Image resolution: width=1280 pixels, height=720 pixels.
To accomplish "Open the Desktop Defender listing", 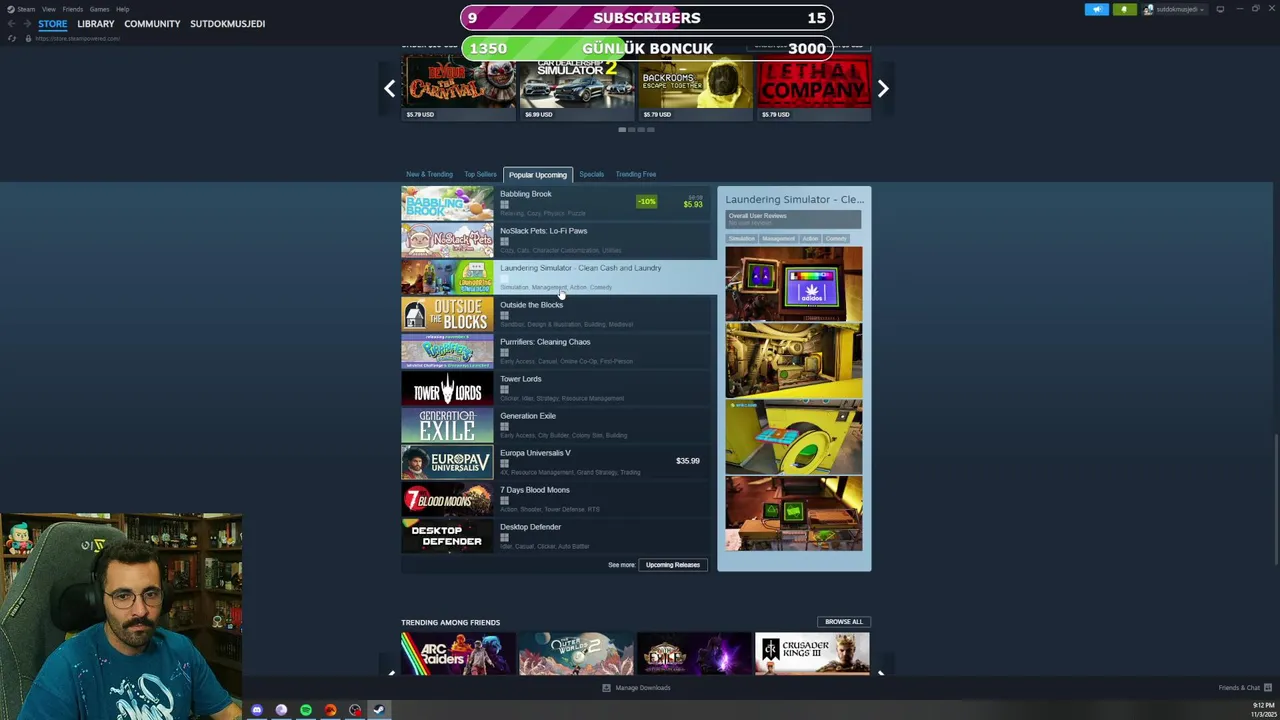I will [558, 536].
